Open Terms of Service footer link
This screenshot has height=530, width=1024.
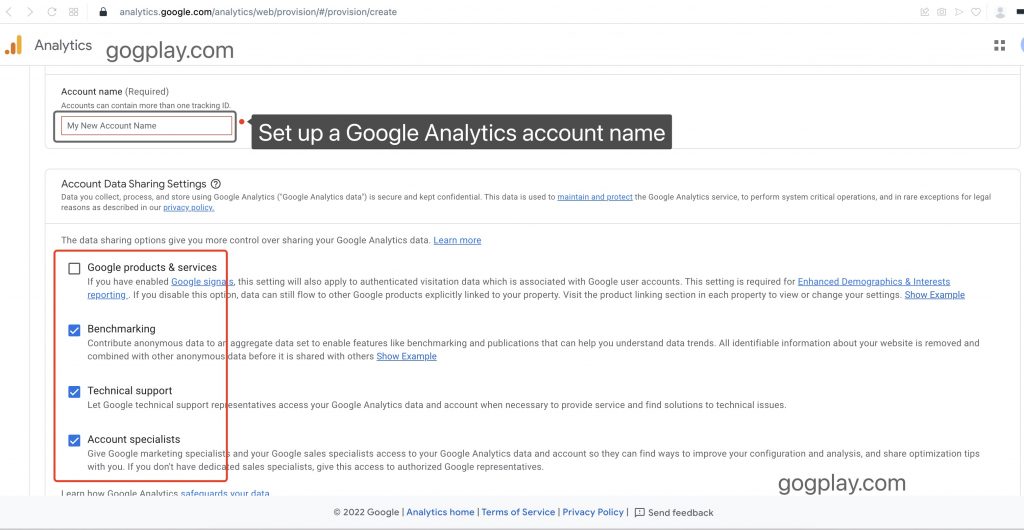[x=518, y=512]
